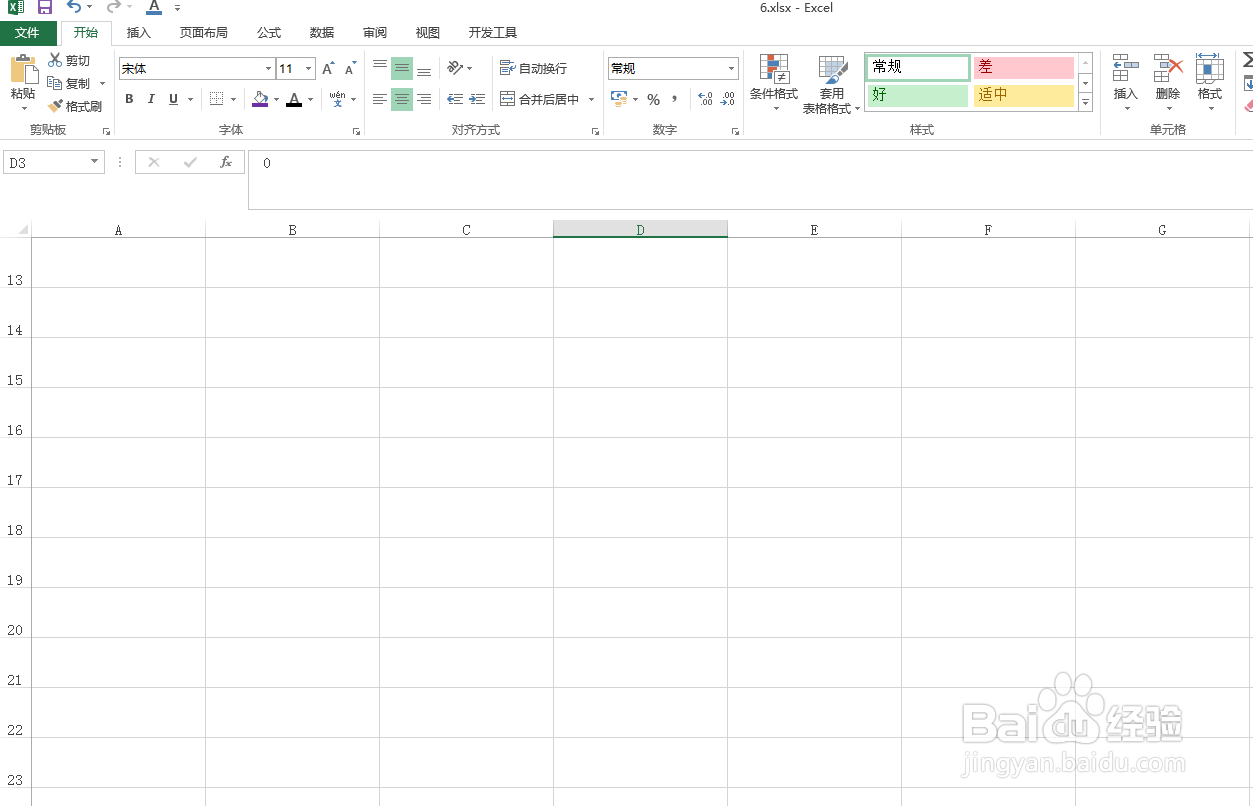Increase the cell indent
This screenshot has height=806, width=1253.
point(477,99)
